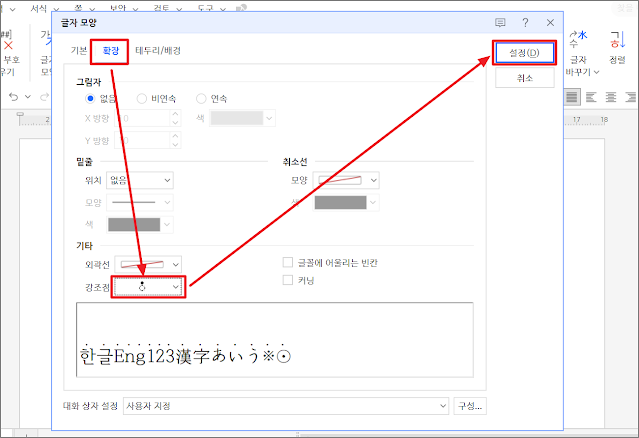Enable 글꼴에 어울리는 빈칸 checkbox

click(x=288, y=262)
